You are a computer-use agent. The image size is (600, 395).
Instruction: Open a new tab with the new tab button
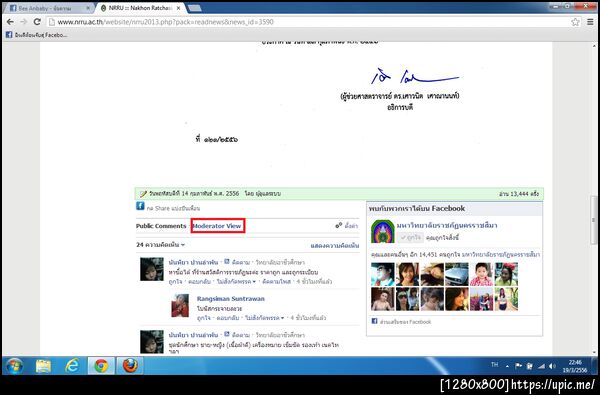[x=195, y=8]
